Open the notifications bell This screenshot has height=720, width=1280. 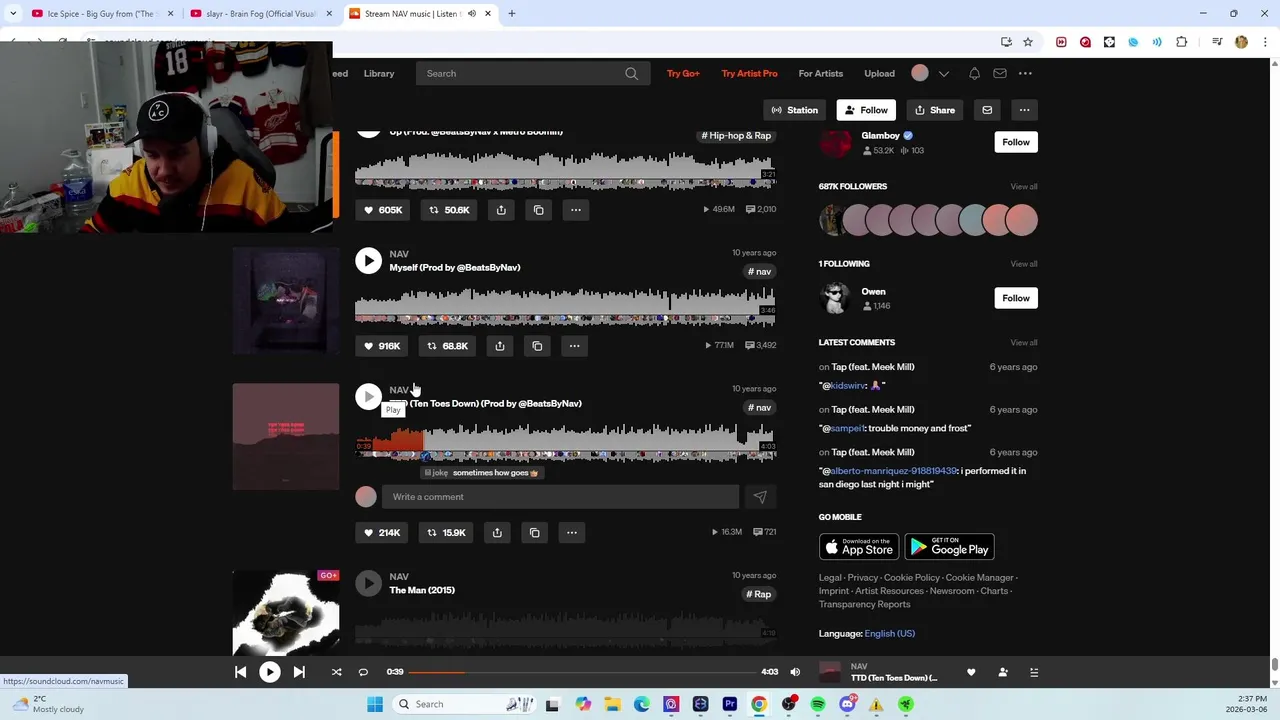[974, 73]
